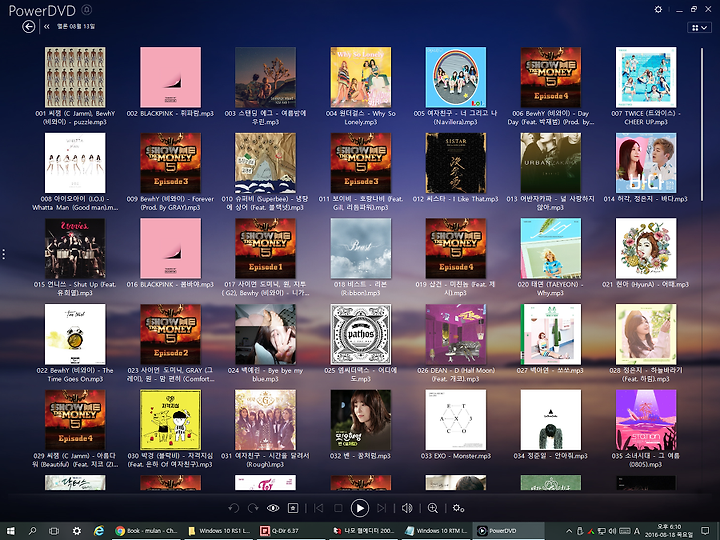Click the star bookmark icon in control bar
Screen dimensions: 720x540
pyautogui.click(x=293, y=508)
